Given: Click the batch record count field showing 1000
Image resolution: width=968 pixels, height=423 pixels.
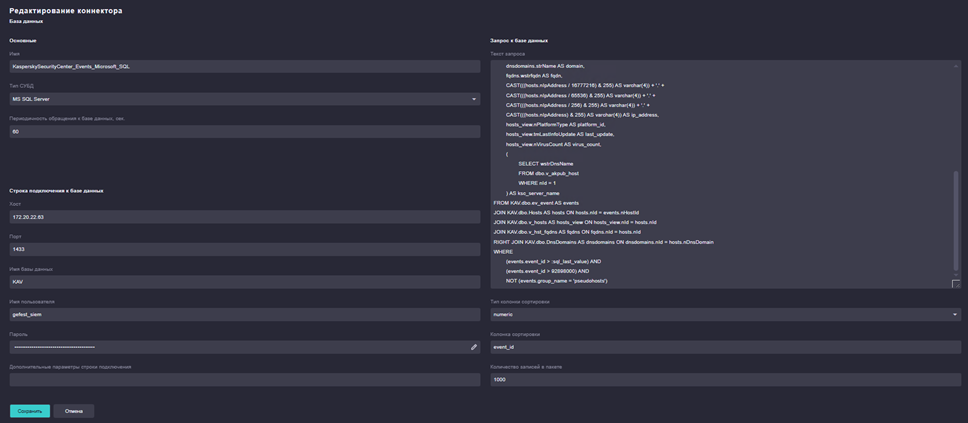Looking at the screenshot, I should pos(725,380).
